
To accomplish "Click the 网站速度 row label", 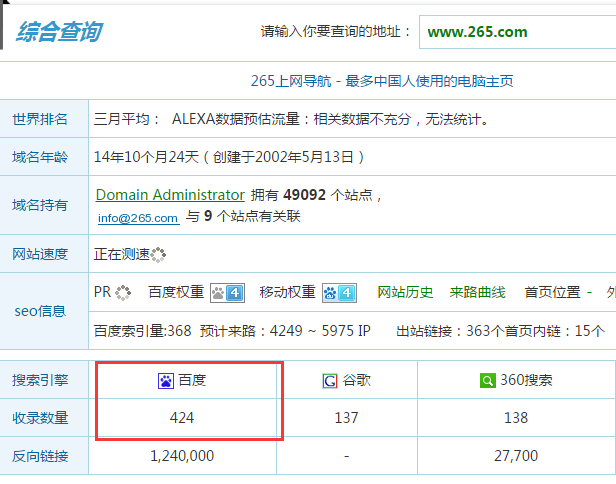I will (40, 254).
